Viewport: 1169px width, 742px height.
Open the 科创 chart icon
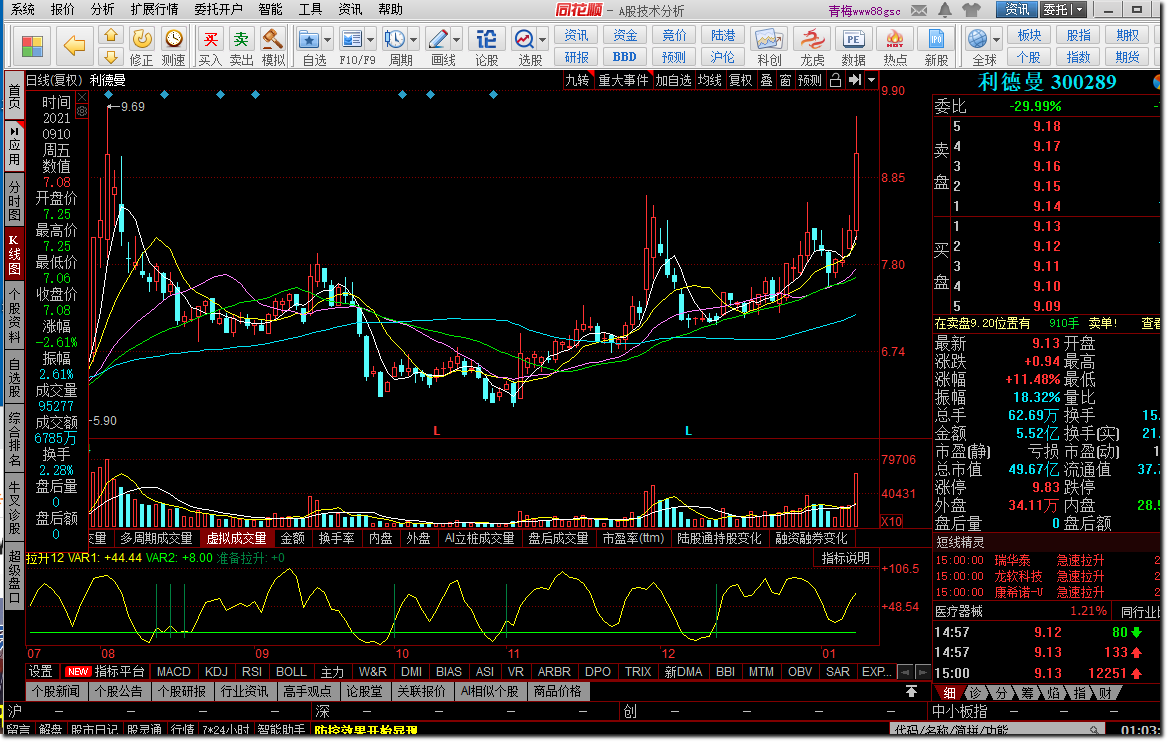[769, 39]
